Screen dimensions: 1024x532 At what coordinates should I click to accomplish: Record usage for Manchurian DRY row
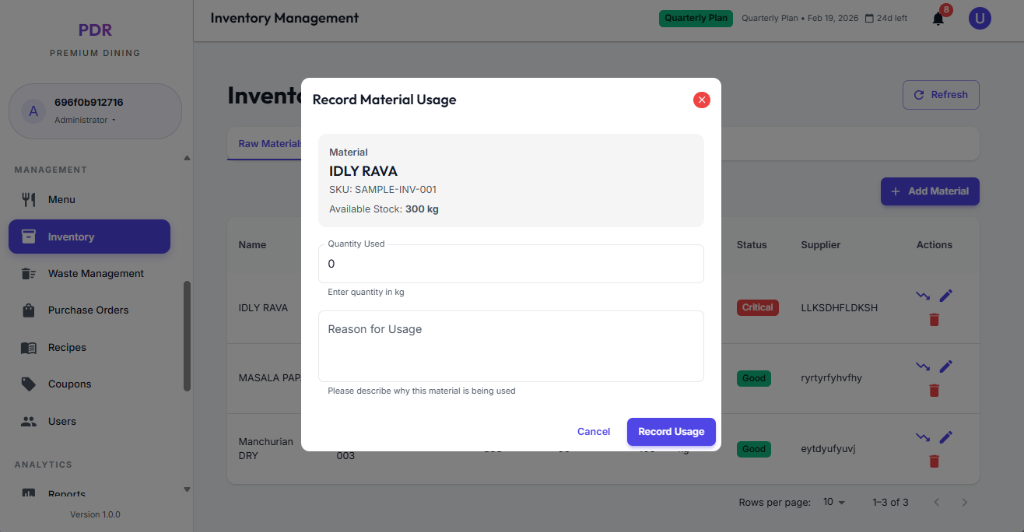922,437
